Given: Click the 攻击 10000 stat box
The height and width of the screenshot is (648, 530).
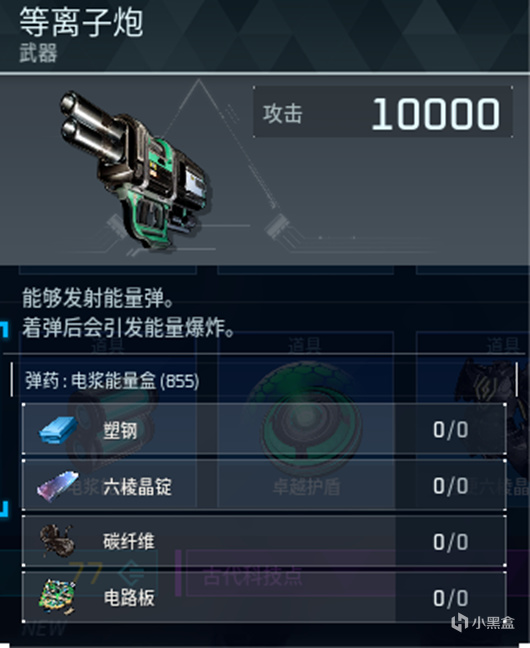Looking at the screenshot, I should point(383,112).
